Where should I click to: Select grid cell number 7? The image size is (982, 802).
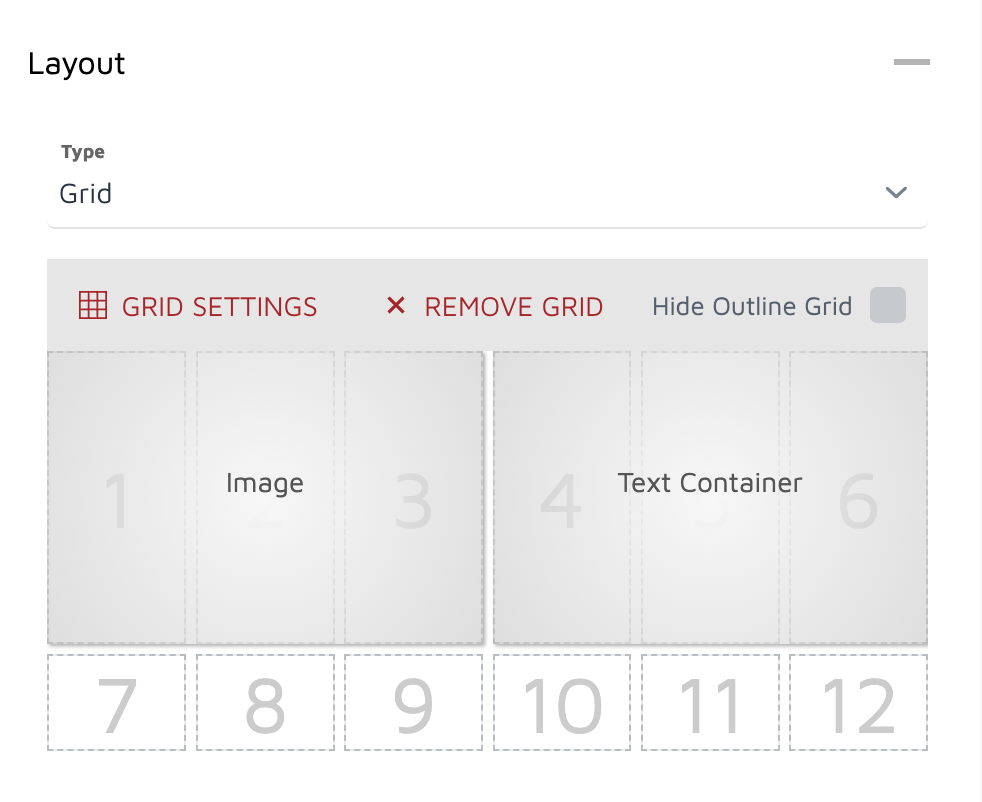(x=116, y=702)
